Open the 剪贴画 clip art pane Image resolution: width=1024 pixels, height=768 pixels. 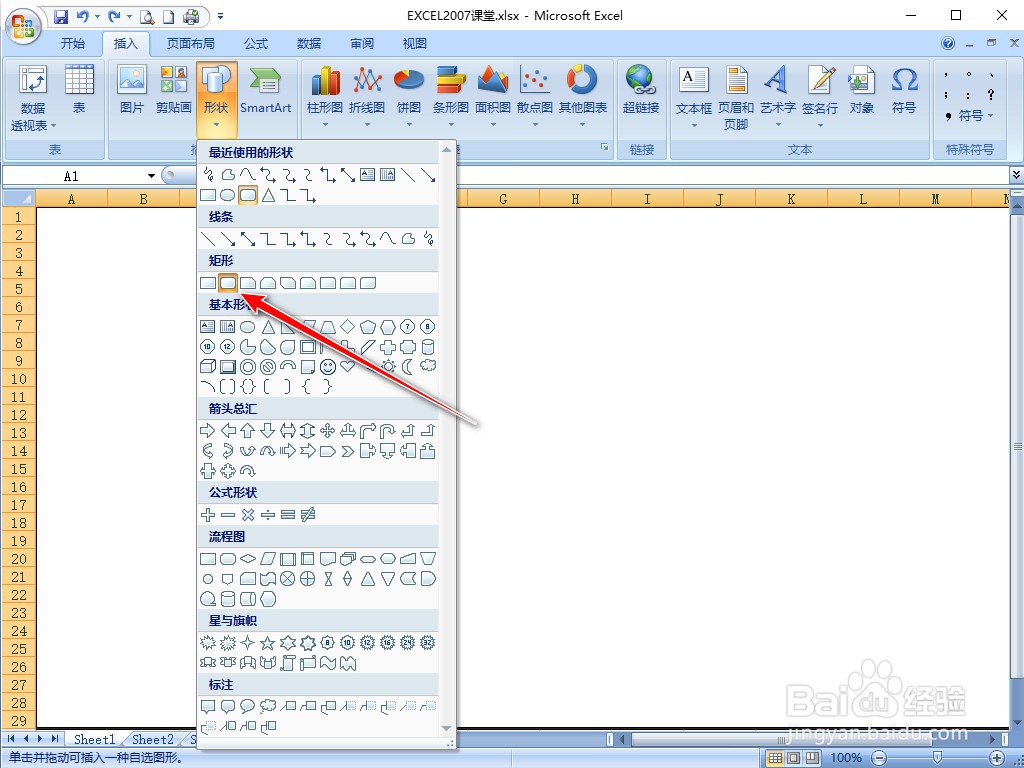(x=174, y=90)
